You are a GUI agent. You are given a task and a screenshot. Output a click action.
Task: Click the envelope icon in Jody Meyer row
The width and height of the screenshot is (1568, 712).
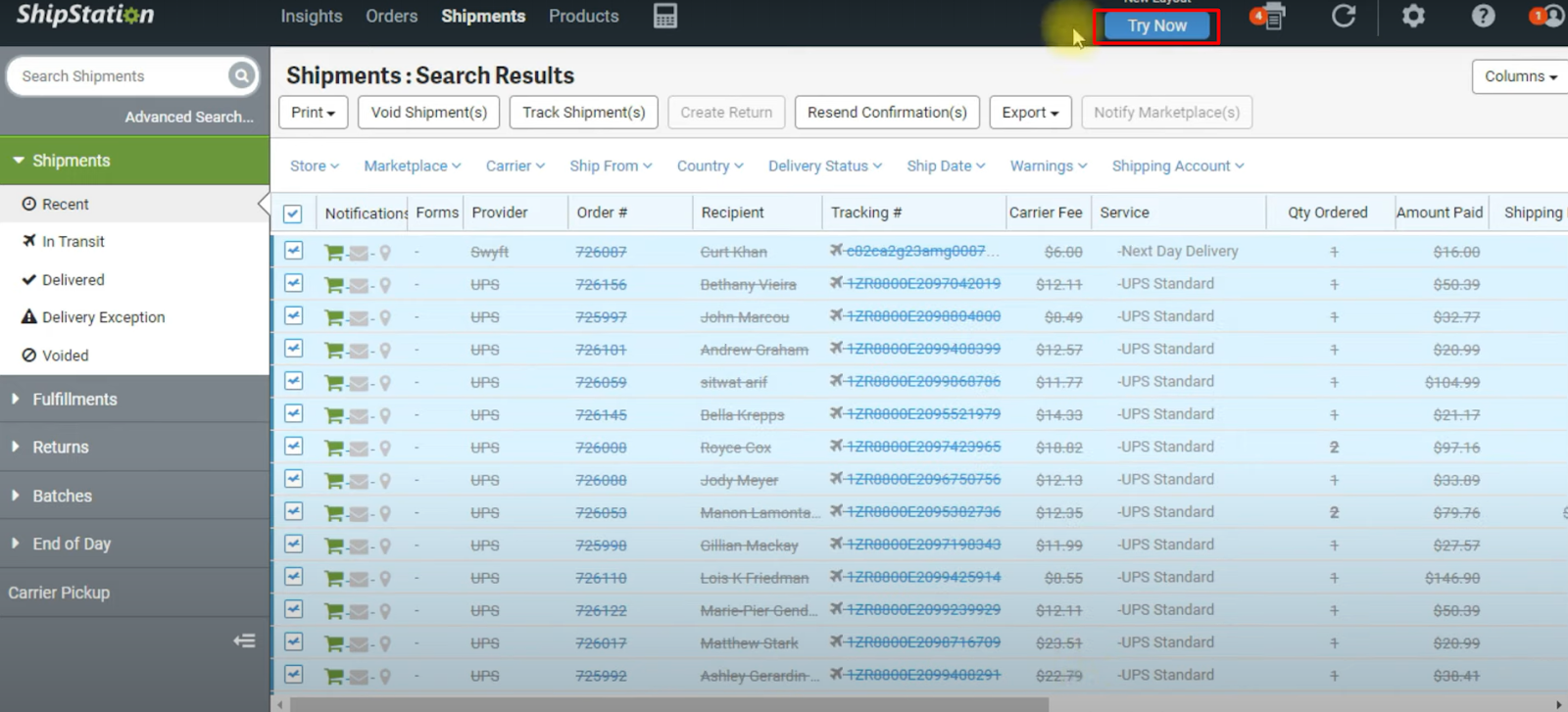[x=359, y=482]
